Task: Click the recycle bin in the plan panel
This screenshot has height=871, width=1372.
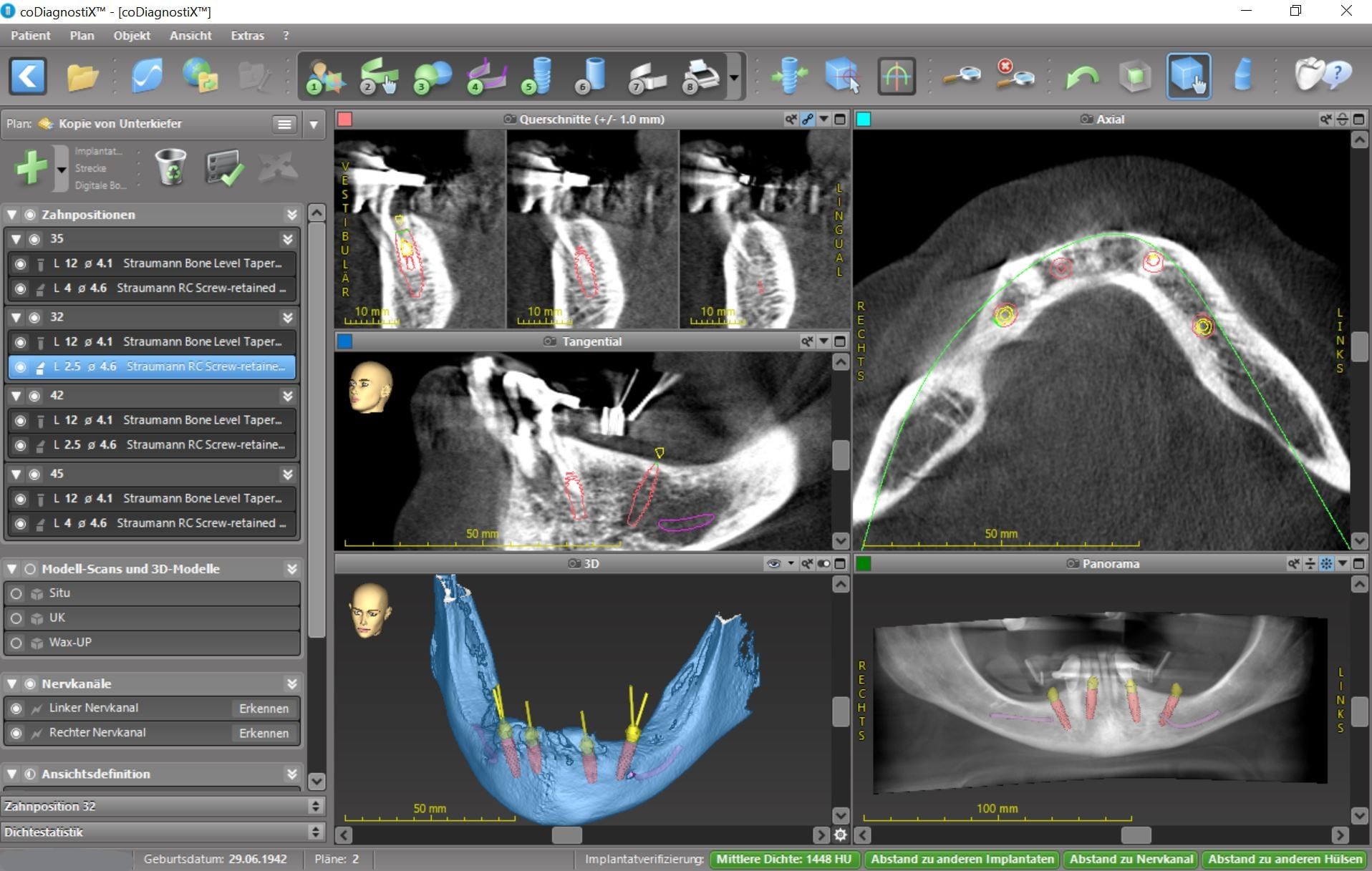Action: coord(170,167)
